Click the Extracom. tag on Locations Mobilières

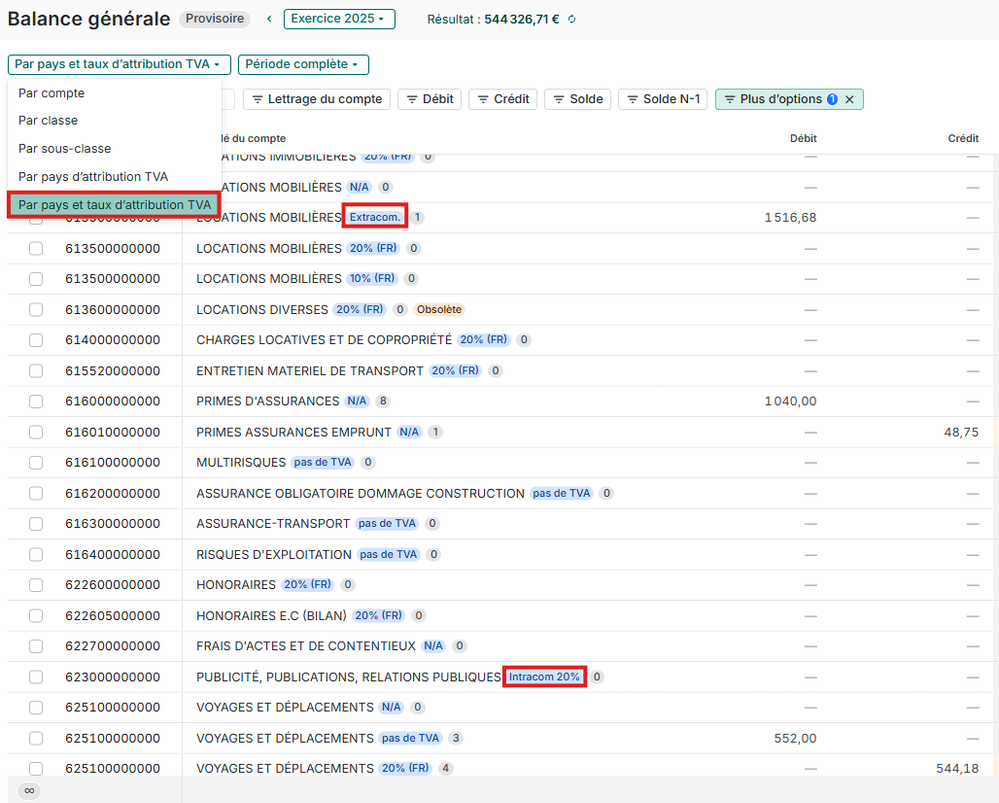click(x=374, y=217)
